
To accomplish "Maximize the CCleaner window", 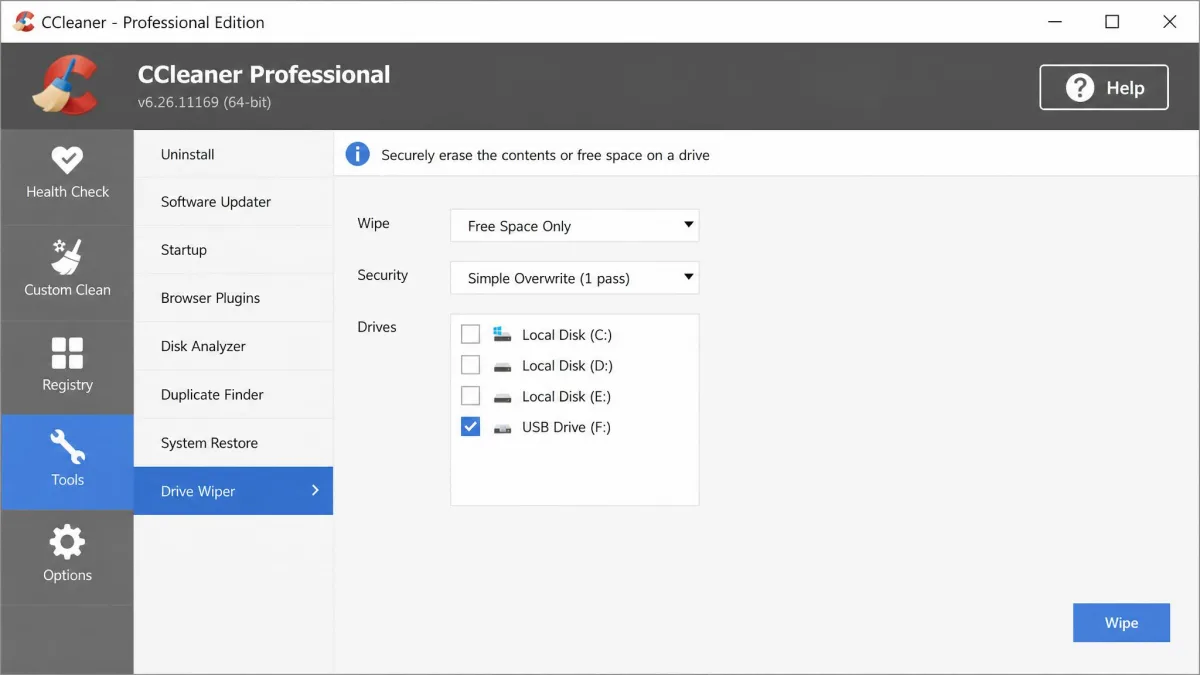I will point(1112,22).
